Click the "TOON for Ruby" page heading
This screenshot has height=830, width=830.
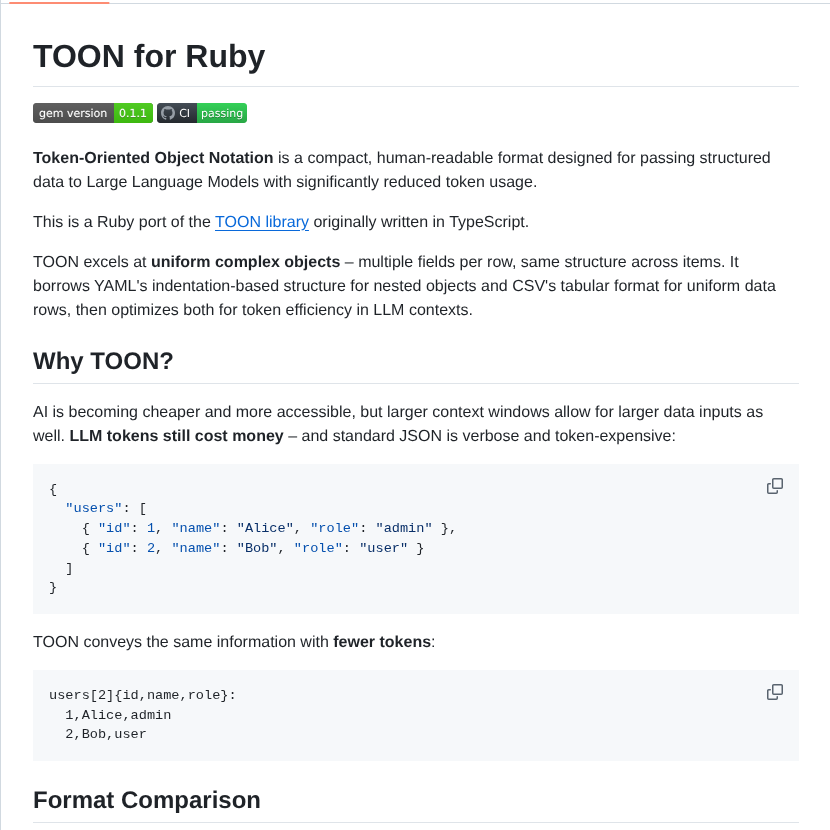[x=148, y=57]
